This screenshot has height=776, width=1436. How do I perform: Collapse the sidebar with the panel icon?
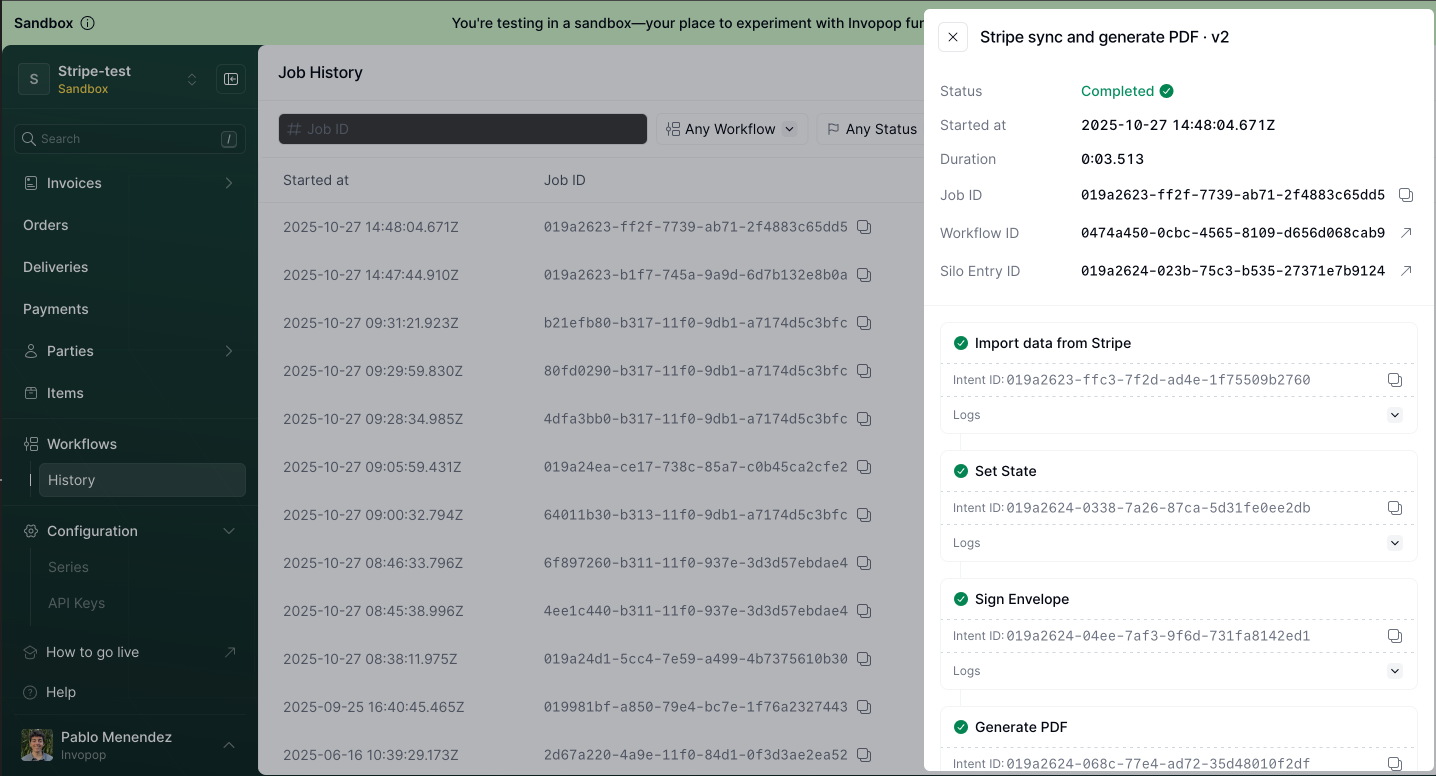tap(231, 79)
